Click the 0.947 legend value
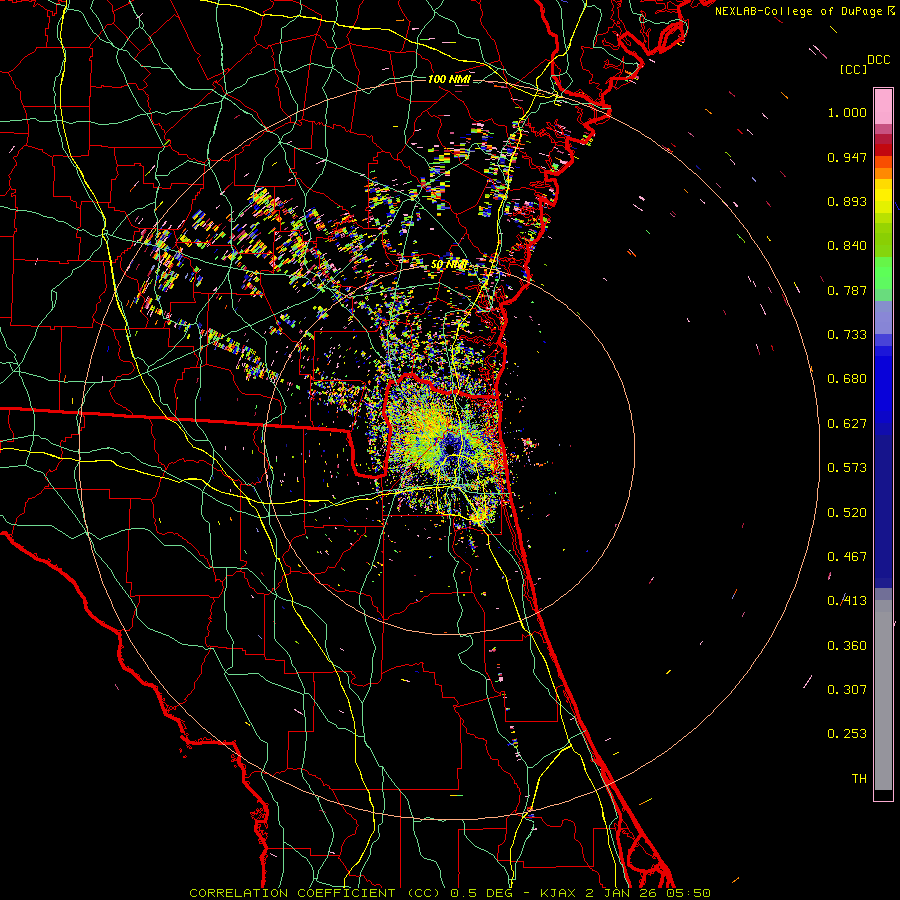Viewport: 900px width, 900px height. coord(847,157)
